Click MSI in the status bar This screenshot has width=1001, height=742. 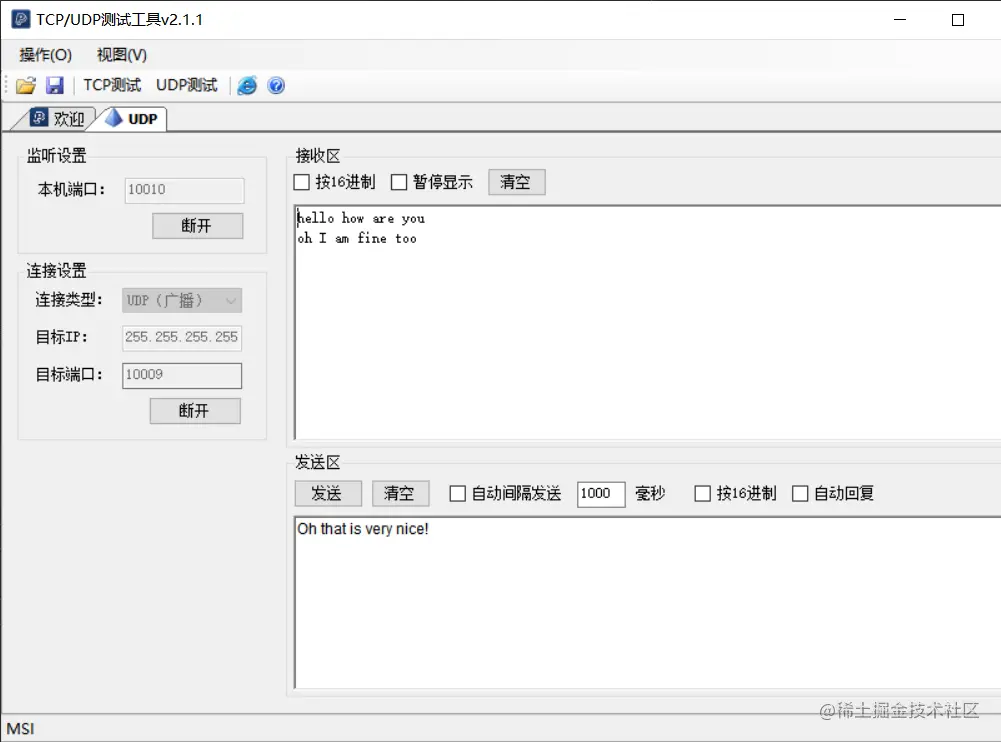(20, 729)
